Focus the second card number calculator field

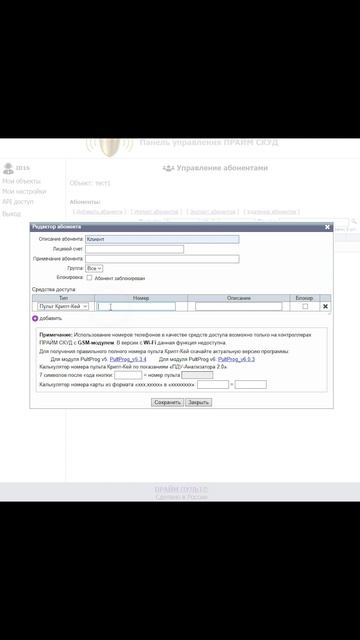click(251, 384)
